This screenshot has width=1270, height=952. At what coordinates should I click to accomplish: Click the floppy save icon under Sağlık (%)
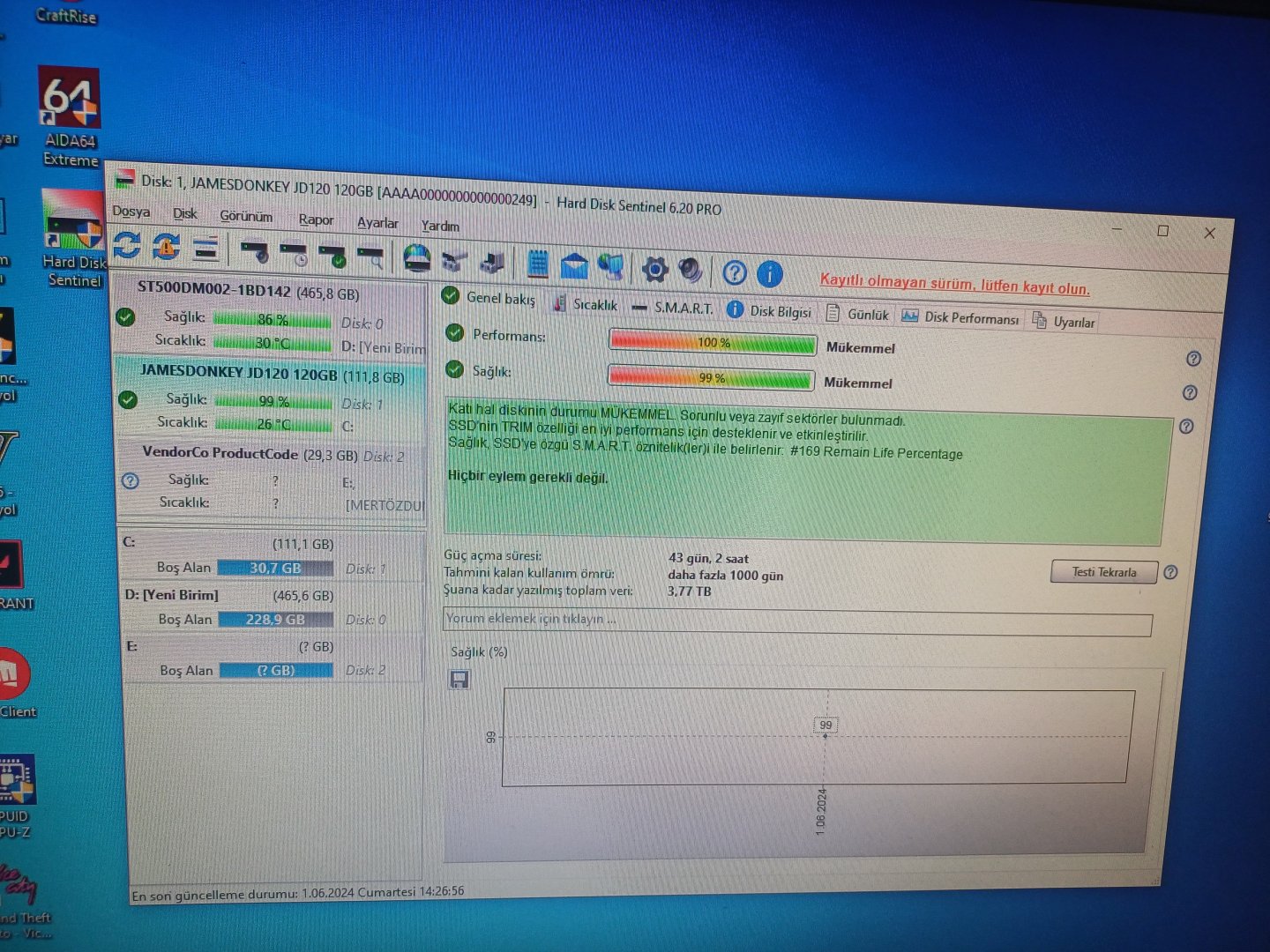pyautogui.click(x=459, y=679)
